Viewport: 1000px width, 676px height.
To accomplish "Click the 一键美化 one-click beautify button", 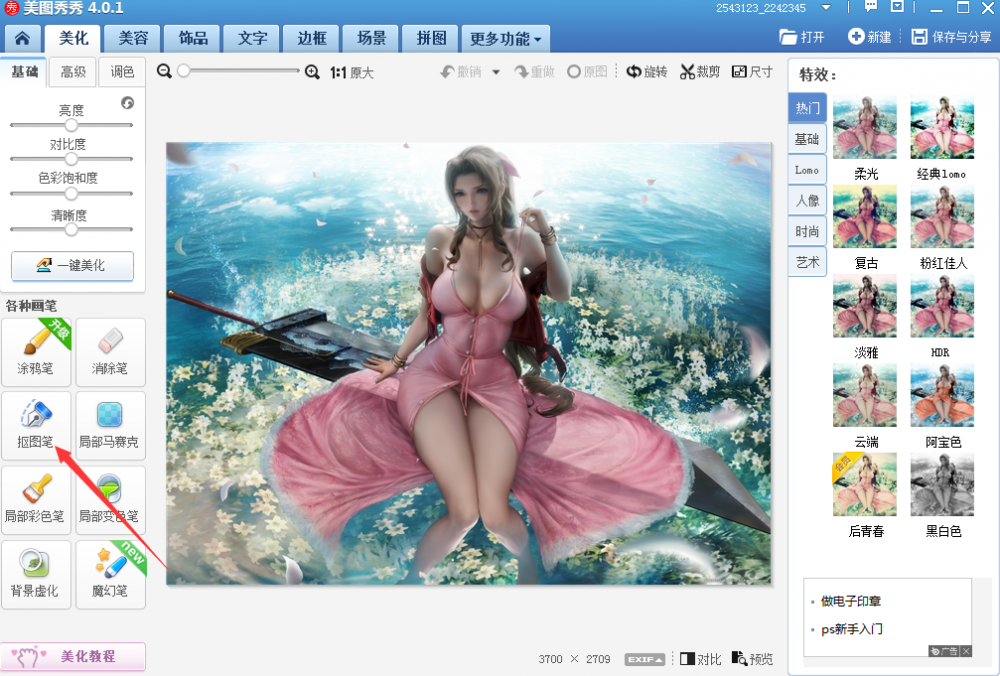I will 72,265.
